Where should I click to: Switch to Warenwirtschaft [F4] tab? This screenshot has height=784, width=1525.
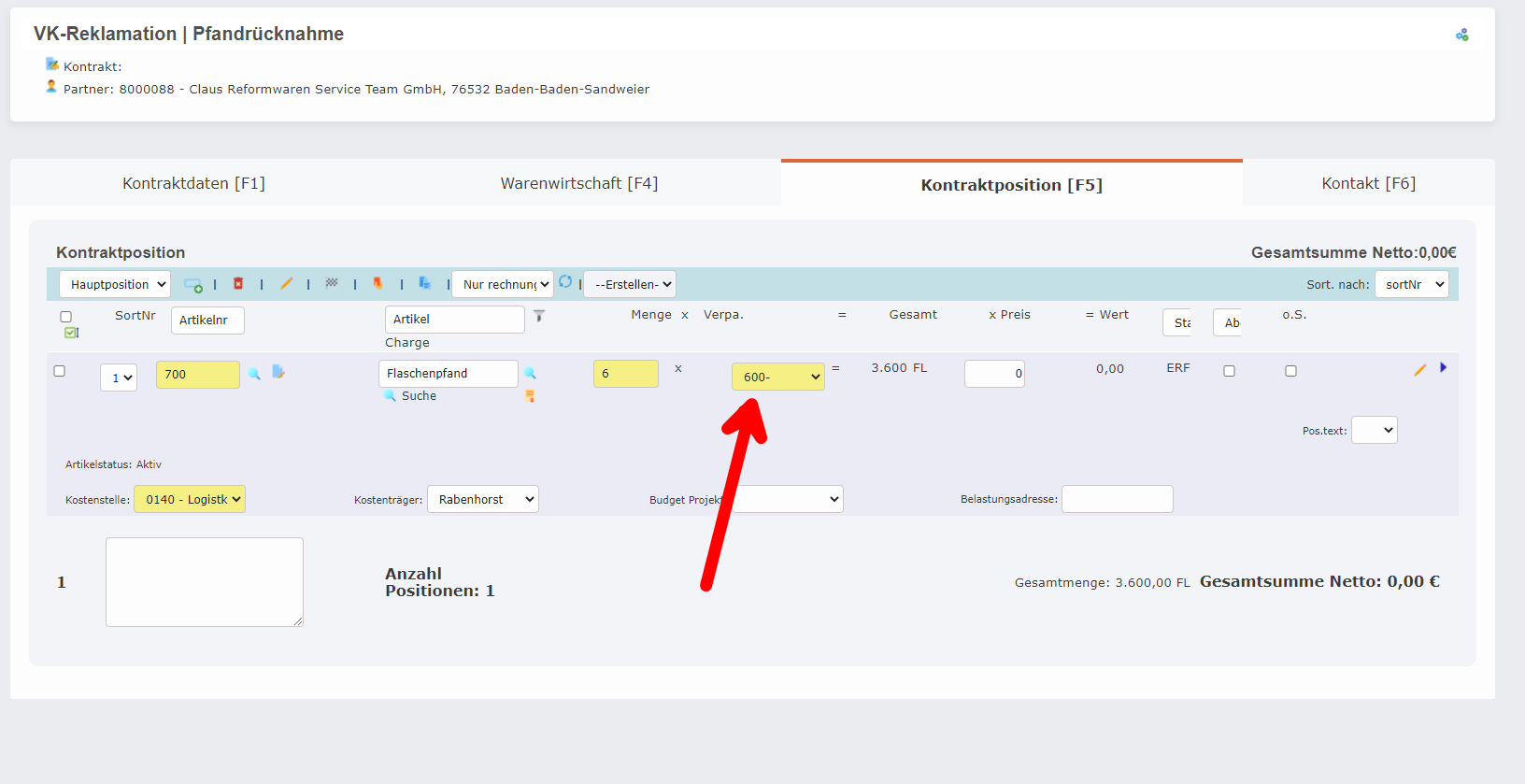579,183
